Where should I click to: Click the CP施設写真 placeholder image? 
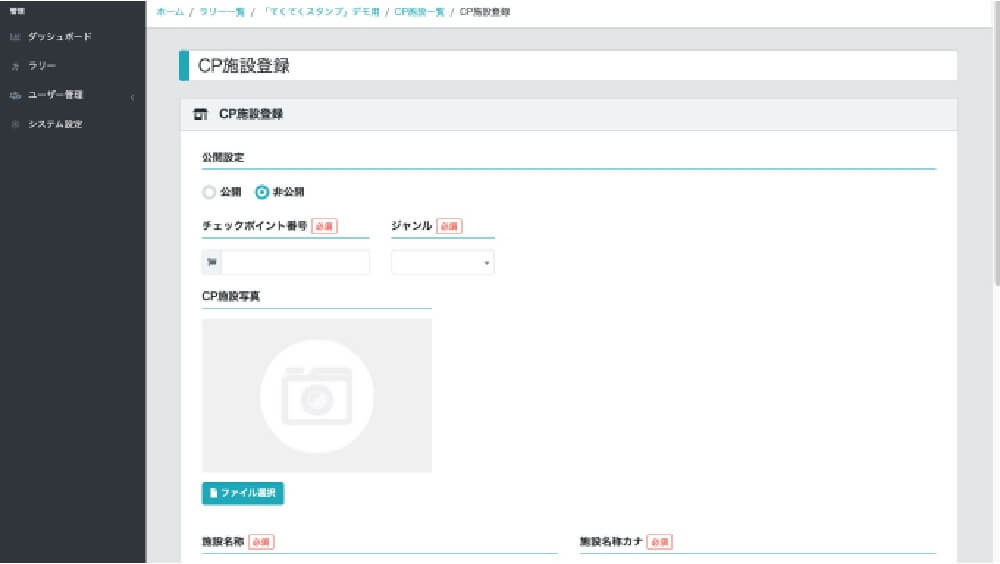317,396
